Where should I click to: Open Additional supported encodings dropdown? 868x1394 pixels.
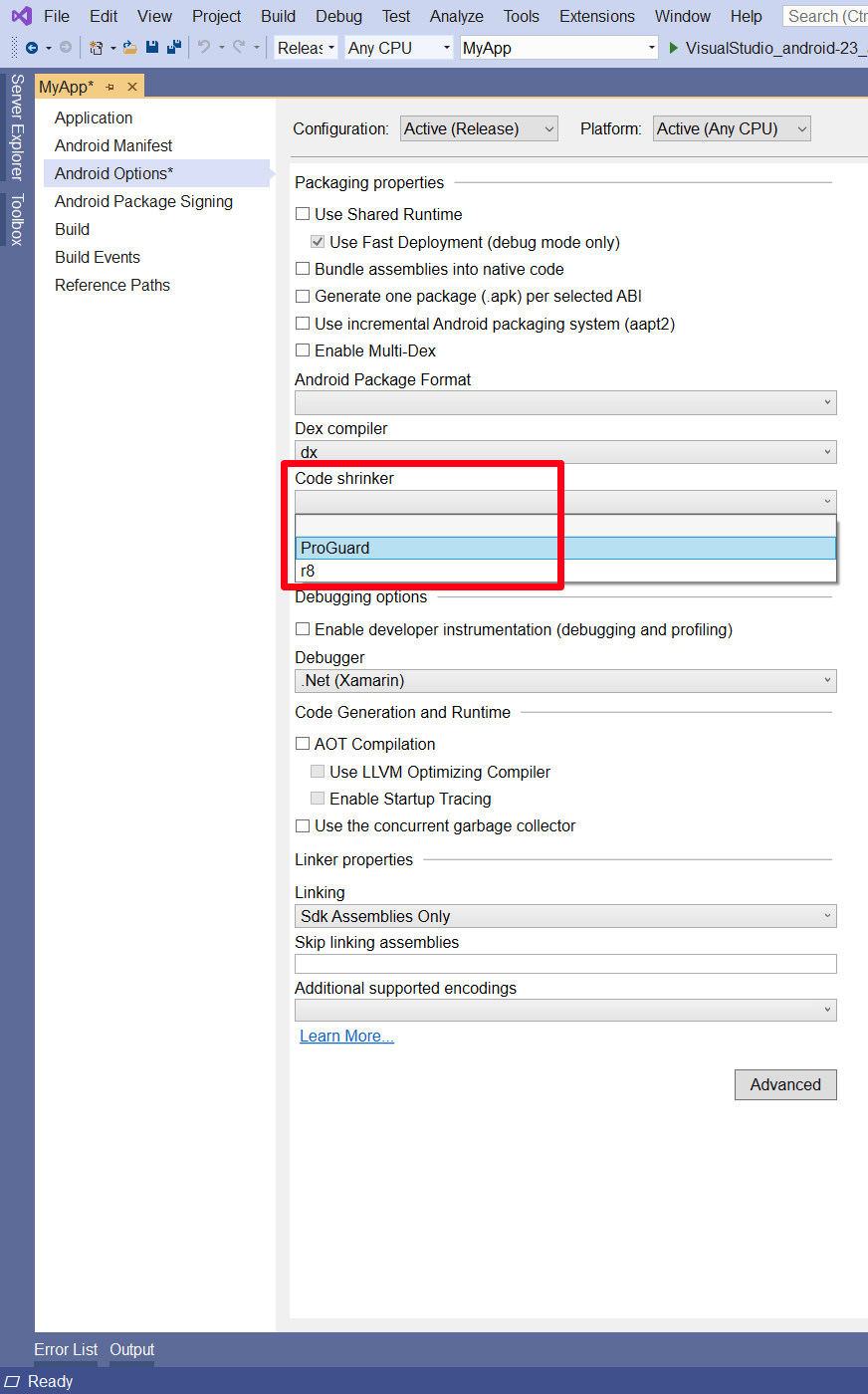pyautogui.click(x=565, y=1010)
